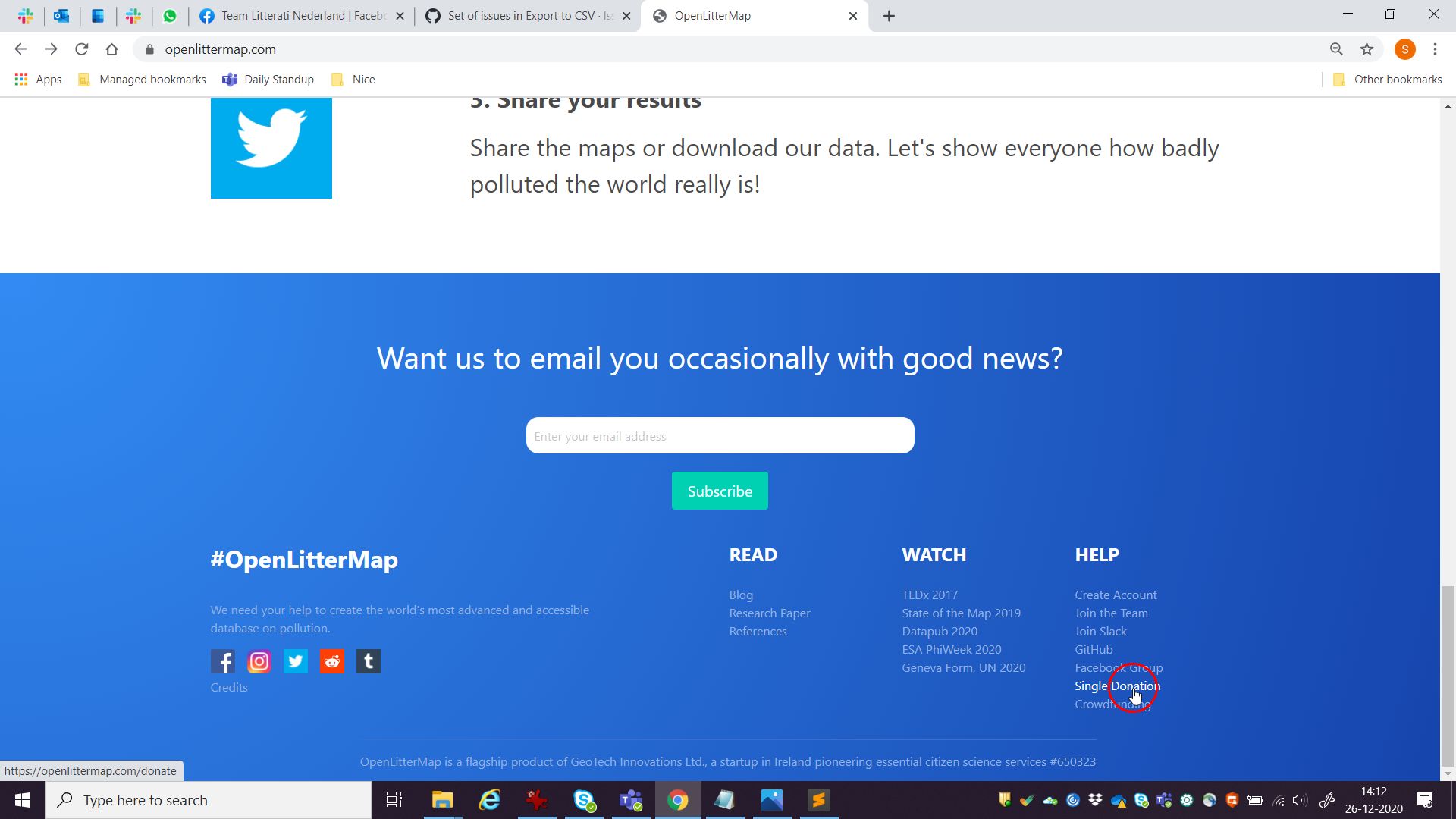Switch to the GitHub issues tab
Image resolution: width=1456 pixels, height=819 pixels.
[x=523, y=15]
